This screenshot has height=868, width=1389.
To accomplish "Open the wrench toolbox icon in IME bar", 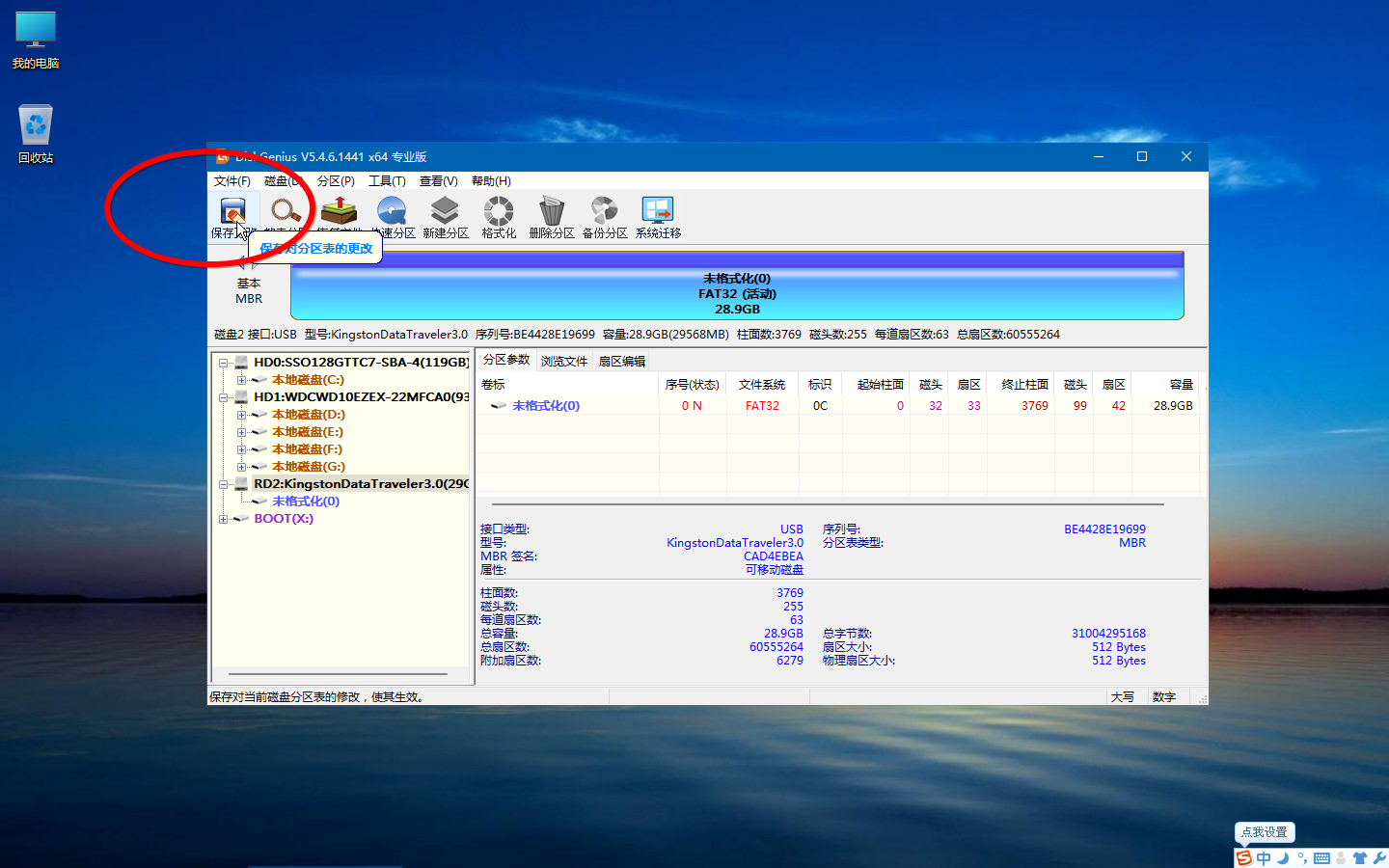I will click(1379, 858).
